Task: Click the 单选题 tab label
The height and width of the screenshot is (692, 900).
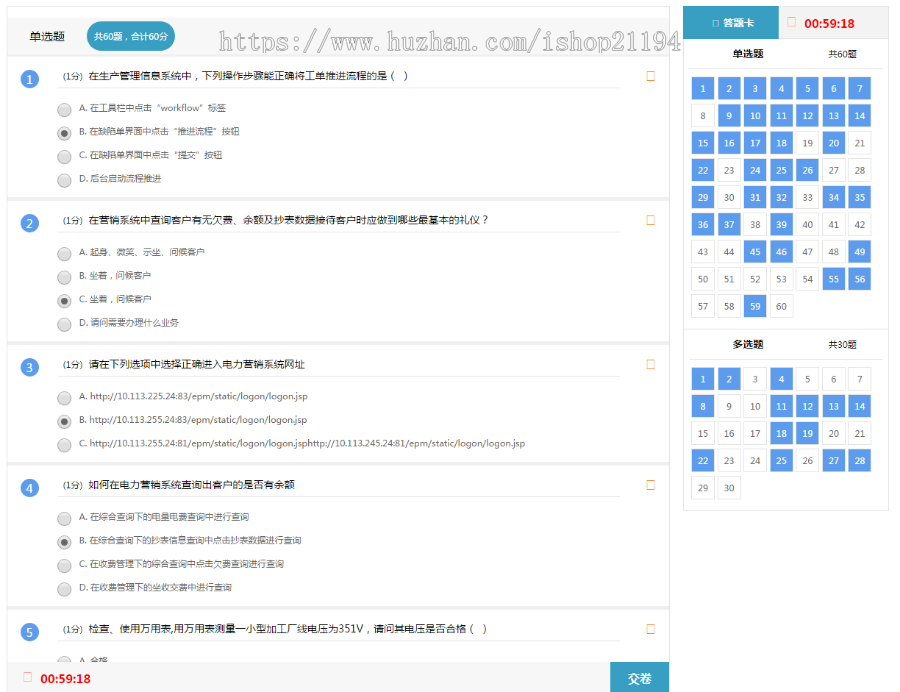Action: tap(47, 35)
